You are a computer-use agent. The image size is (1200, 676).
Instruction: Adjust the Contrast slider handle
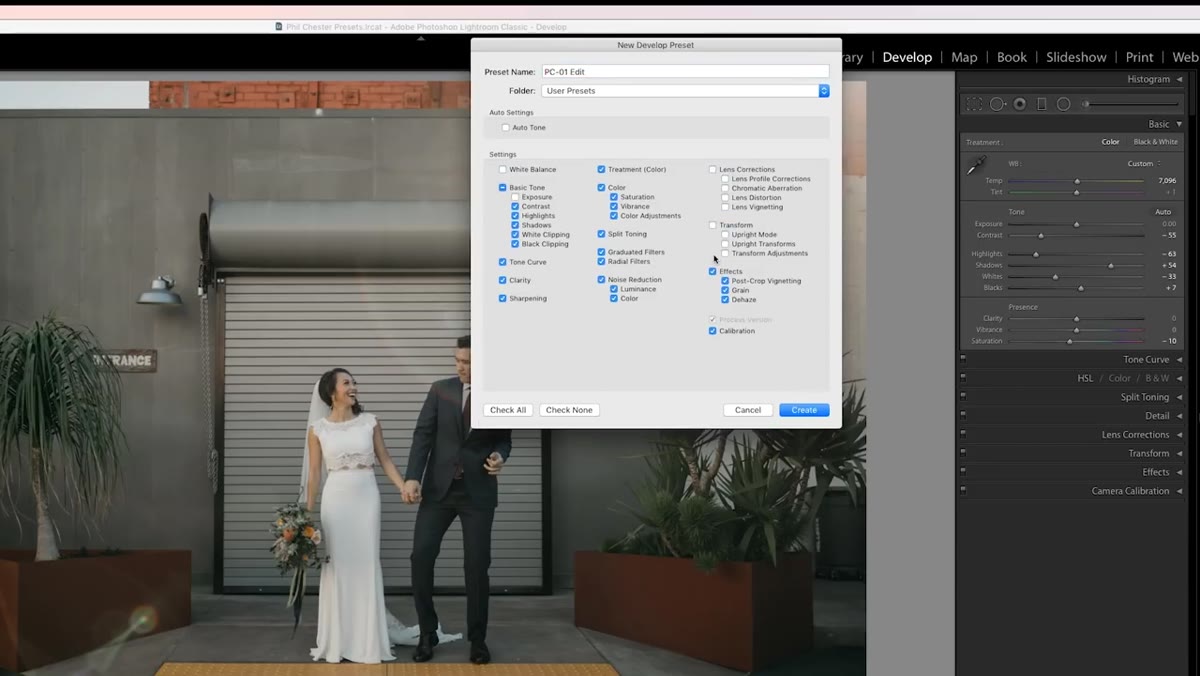click(1041, 236)
